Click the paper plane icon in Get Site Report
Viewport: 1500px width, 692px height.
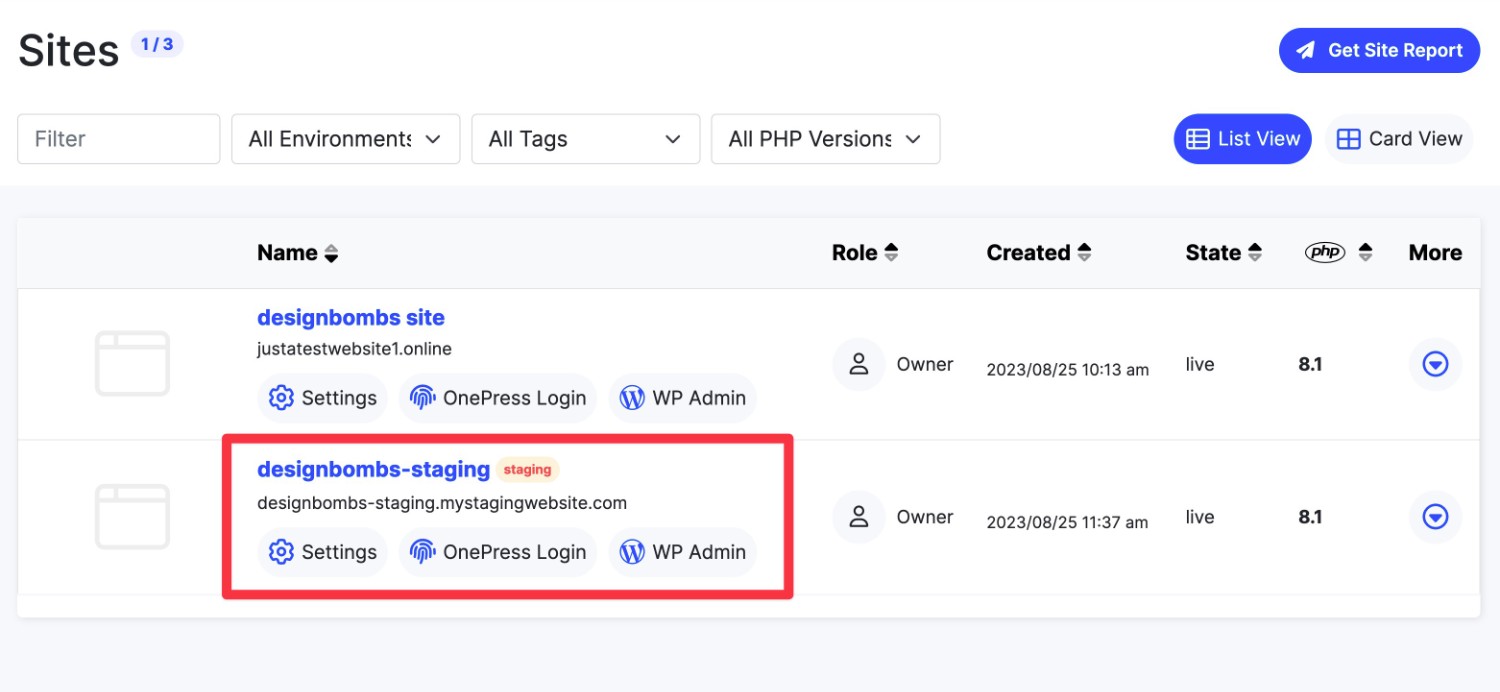1306,51
